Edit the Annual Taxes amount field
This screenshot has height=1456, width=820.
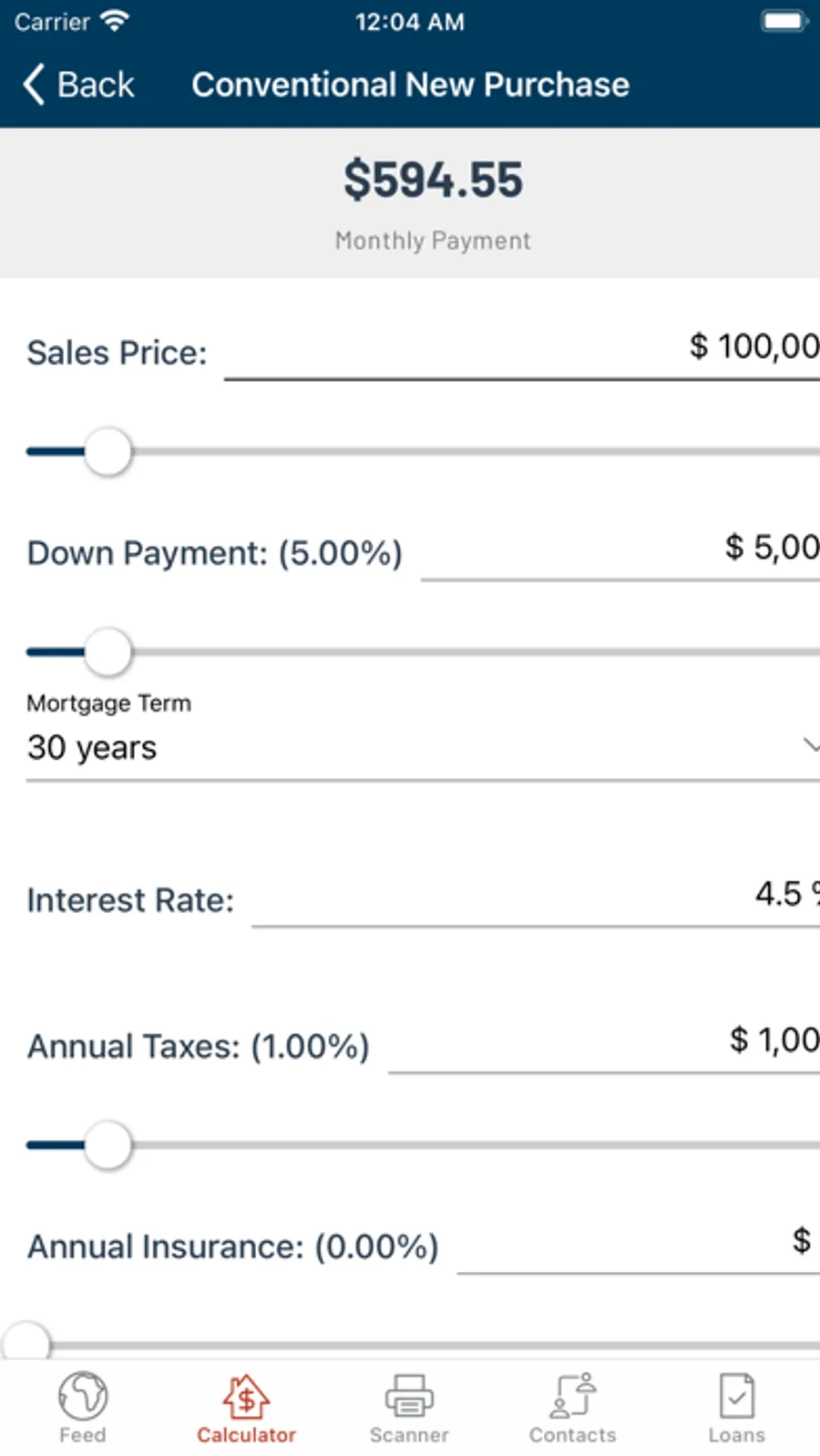coord(603,1042)
